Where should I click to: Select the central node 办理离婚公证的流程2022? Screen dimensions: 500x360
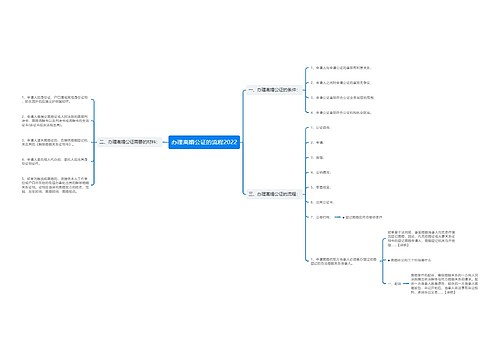click(204, 142)
